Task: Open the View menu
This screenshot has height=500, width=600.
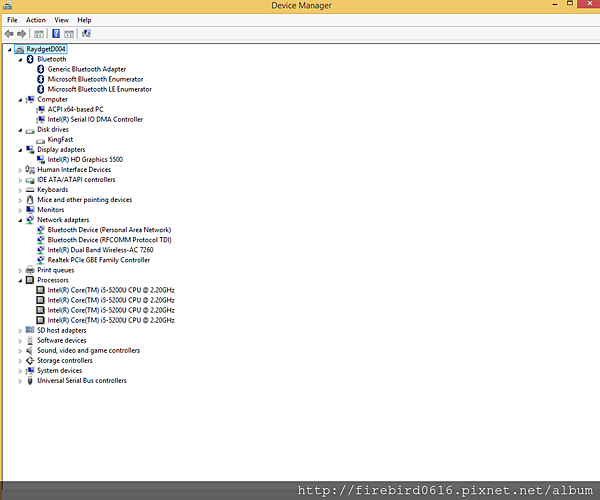Action: click(61, 20)
